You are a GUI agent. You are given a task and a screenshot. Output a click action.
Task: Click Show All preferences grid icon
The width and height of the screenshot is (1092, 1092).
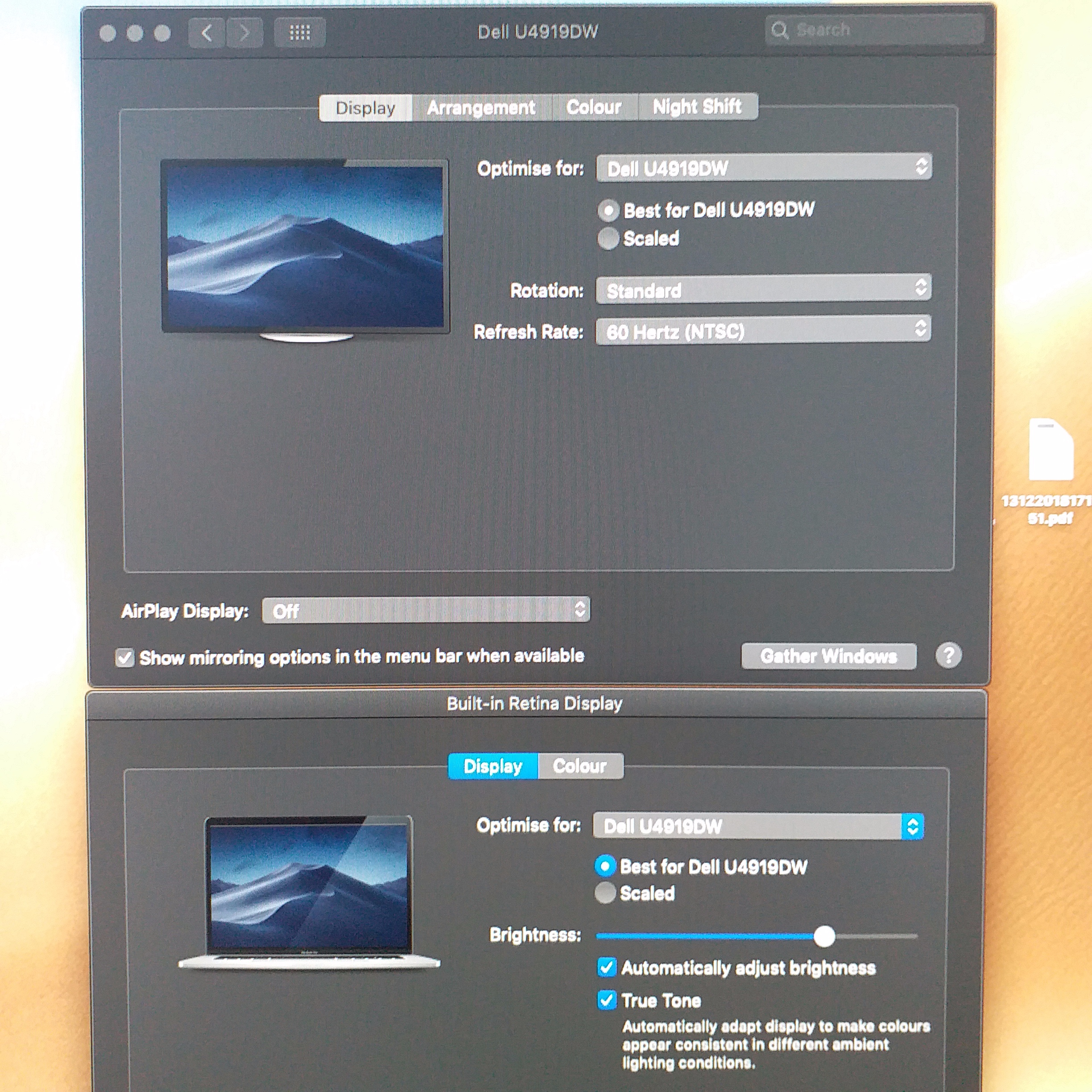coord(300,33)
